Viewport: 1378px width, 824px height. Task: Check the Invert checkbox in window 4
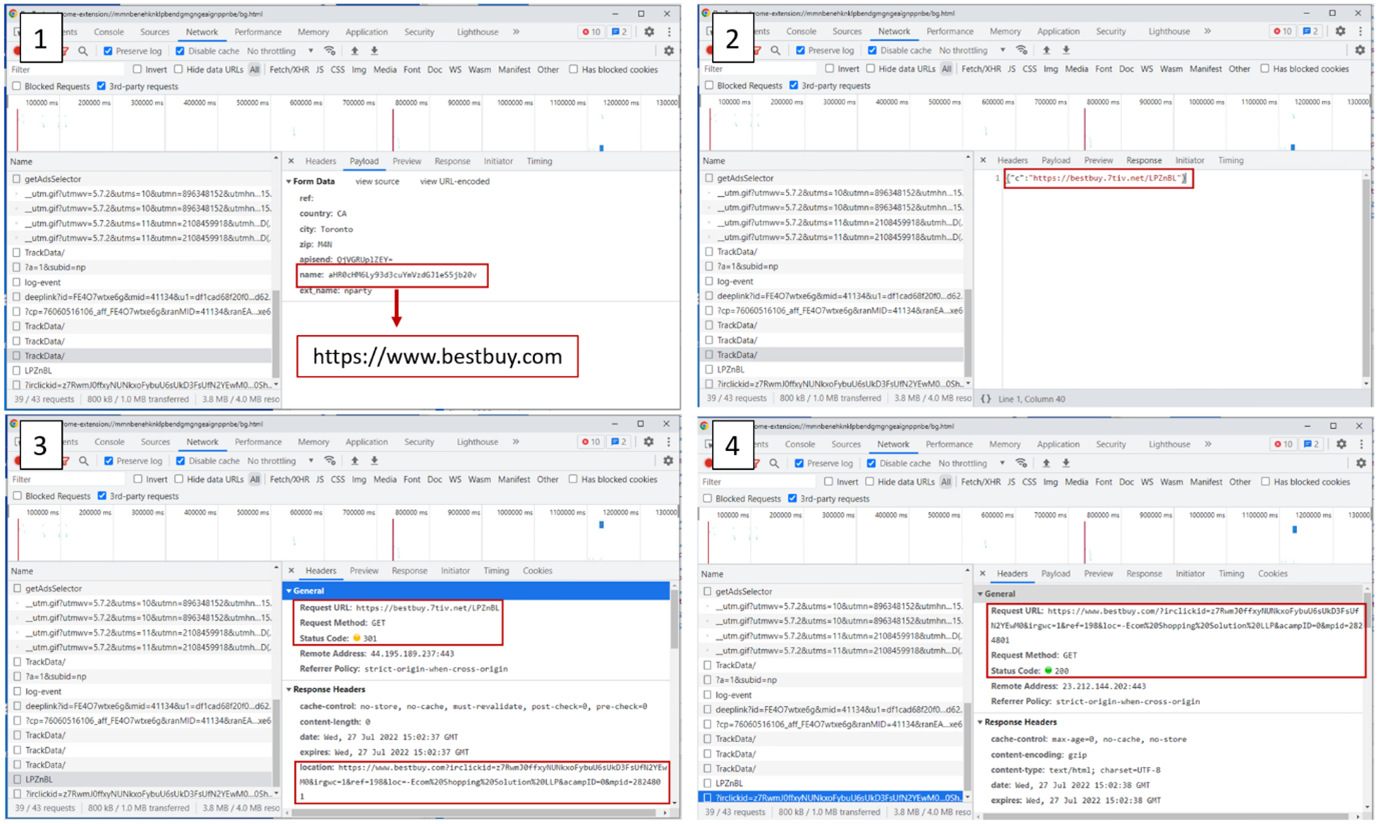[x=828, y=482]
